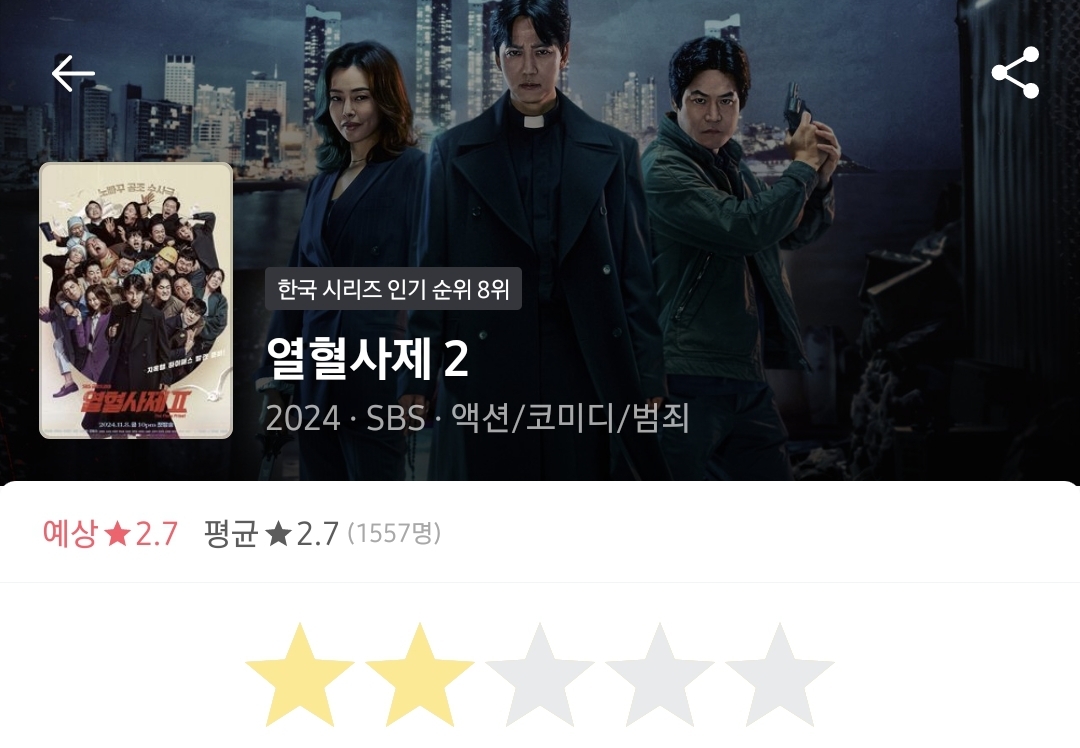
Task: Click the priest on the backdrop image
Action: click(x=537, y=227)
